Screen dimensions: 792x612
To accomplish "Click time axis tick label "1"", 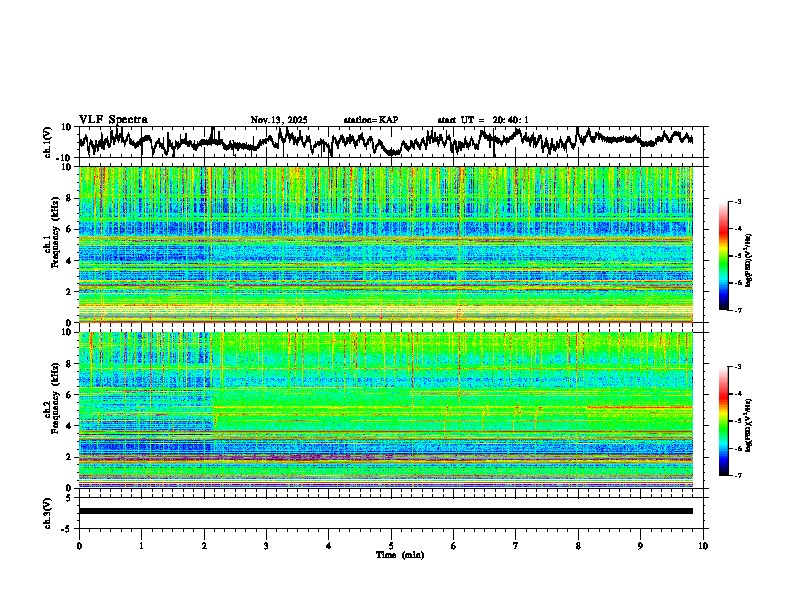I will click(x=141, y=546).
